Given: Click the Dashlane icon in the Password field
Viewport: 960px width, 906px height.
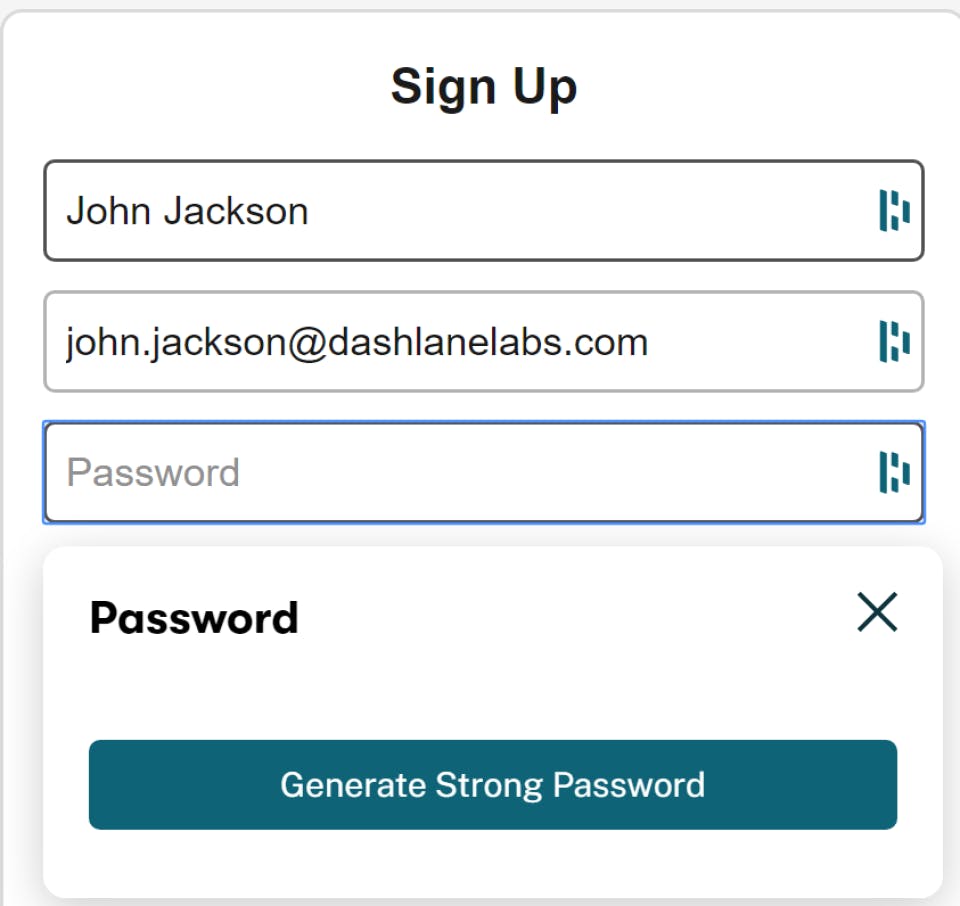Looking at the screenshot, I should click(894, 472).
